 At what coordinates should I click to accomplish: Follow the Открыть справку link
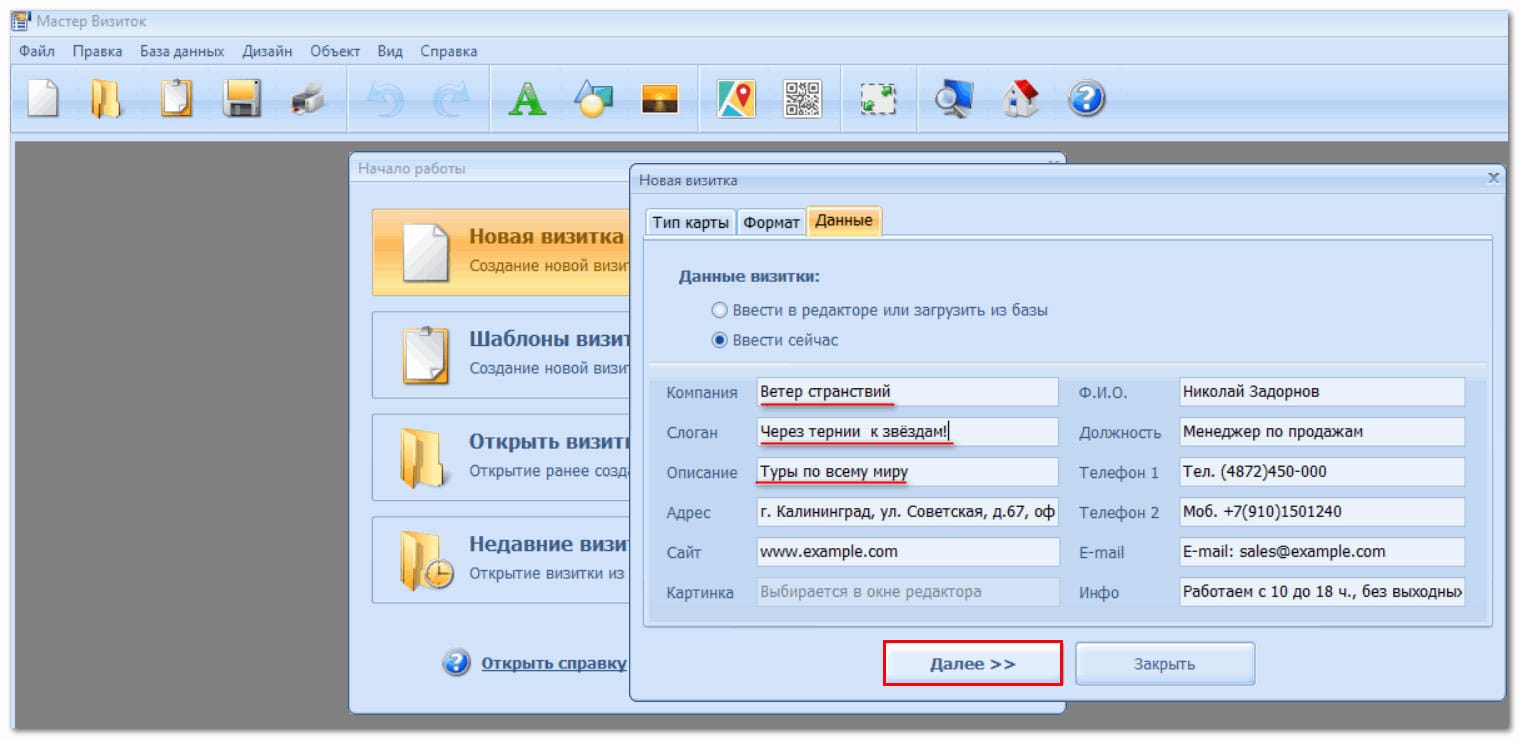pyautogui.click(x=554, y=663)
